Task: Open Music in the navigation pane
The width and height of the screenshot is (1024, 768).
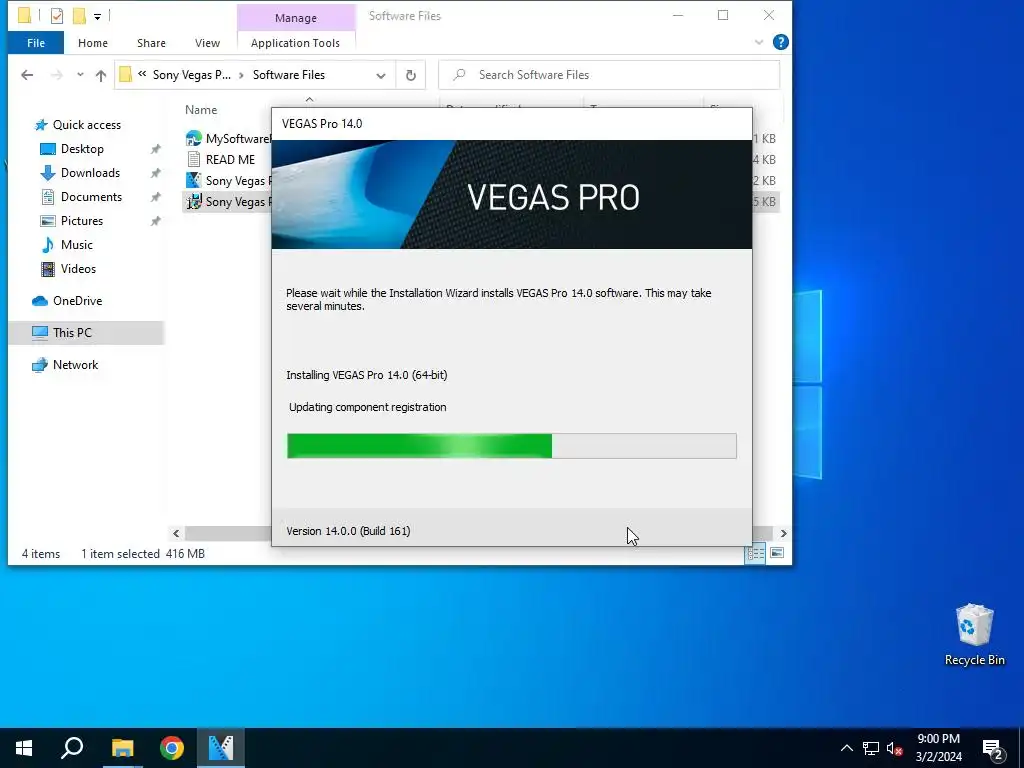Action: click(76, 245)
